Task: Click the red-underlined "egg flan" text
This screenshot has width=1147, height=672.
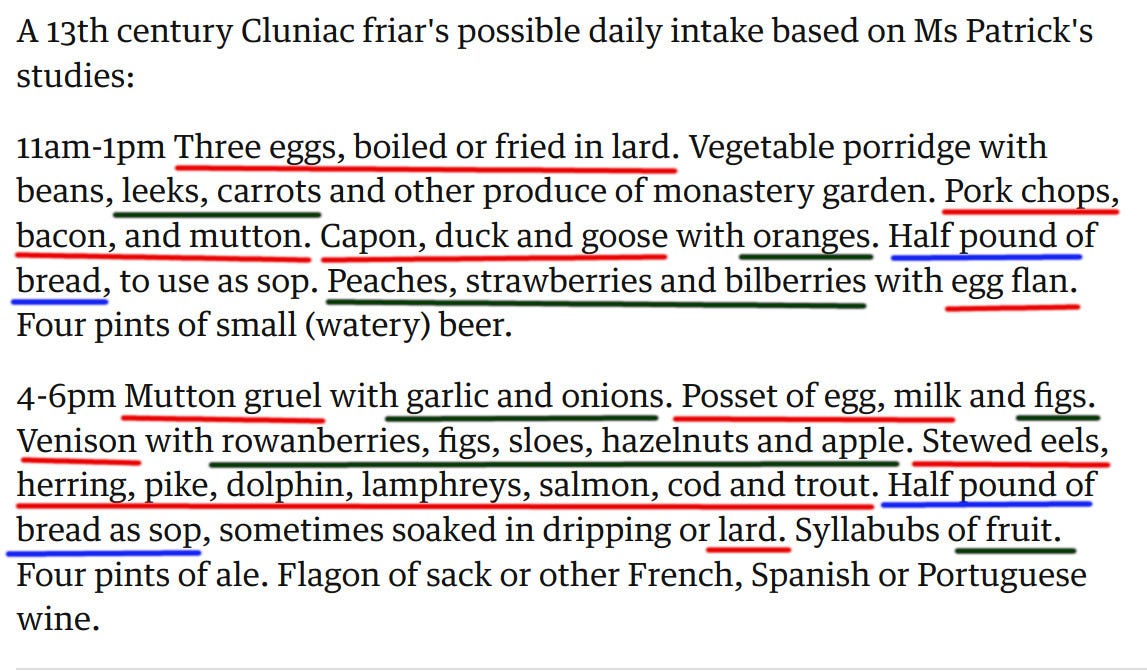Action: click(1012, 282)
